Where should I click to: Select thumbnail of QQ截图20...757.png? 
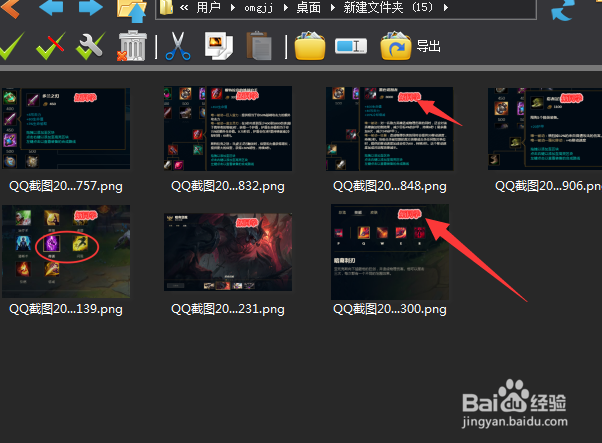[66, 128]
